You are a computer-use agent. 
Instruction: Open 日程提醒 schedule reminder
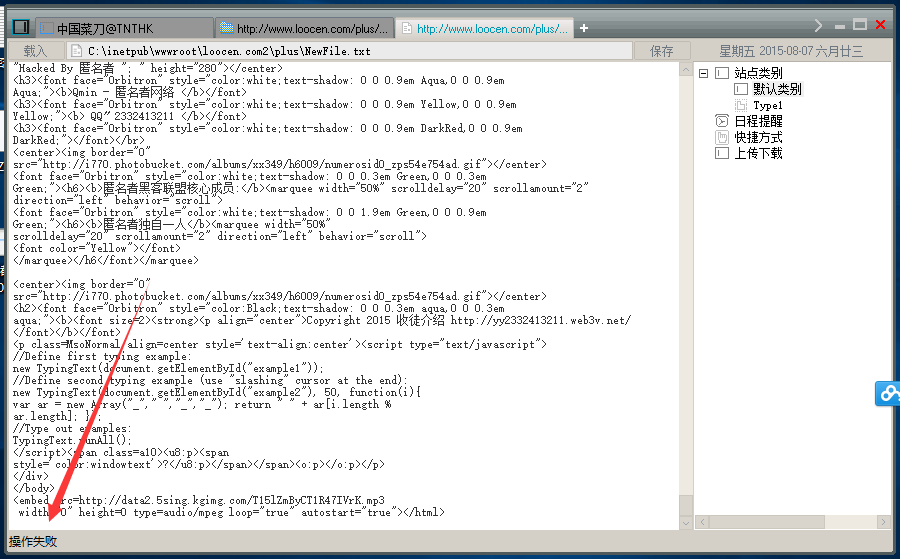coord(758,121)
